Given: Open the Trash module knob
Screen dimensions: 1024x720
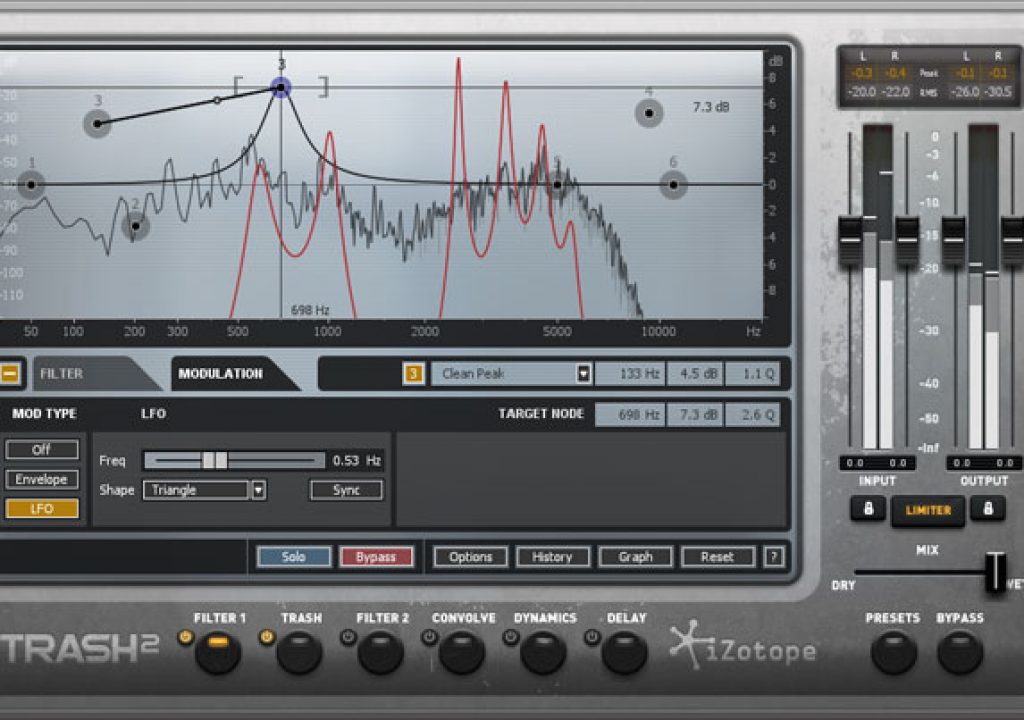Looking at the screenshot, I should tap(300, 652).
